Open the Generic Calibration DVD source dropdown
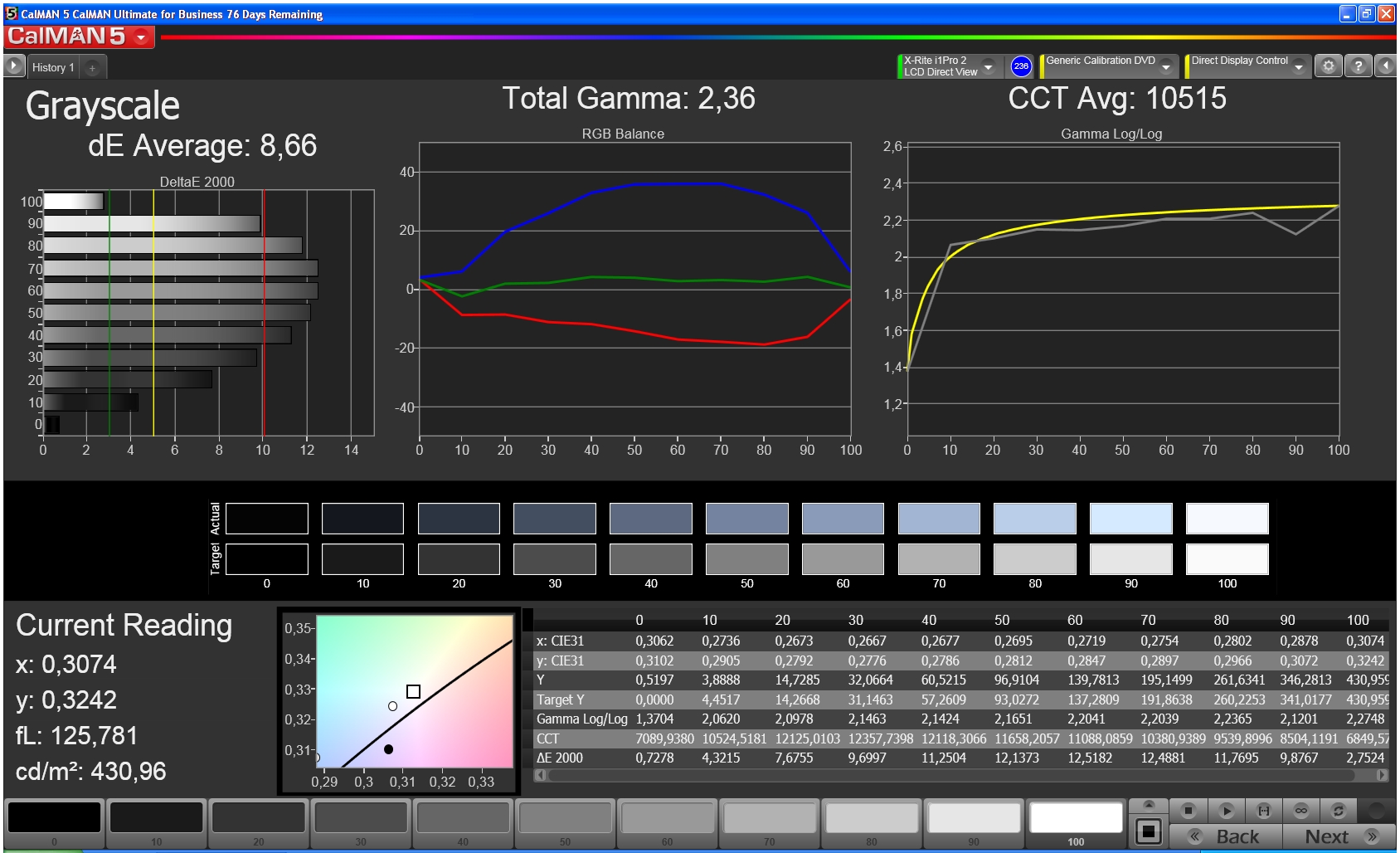The image size is (1400, 853). pos(1166,66)
